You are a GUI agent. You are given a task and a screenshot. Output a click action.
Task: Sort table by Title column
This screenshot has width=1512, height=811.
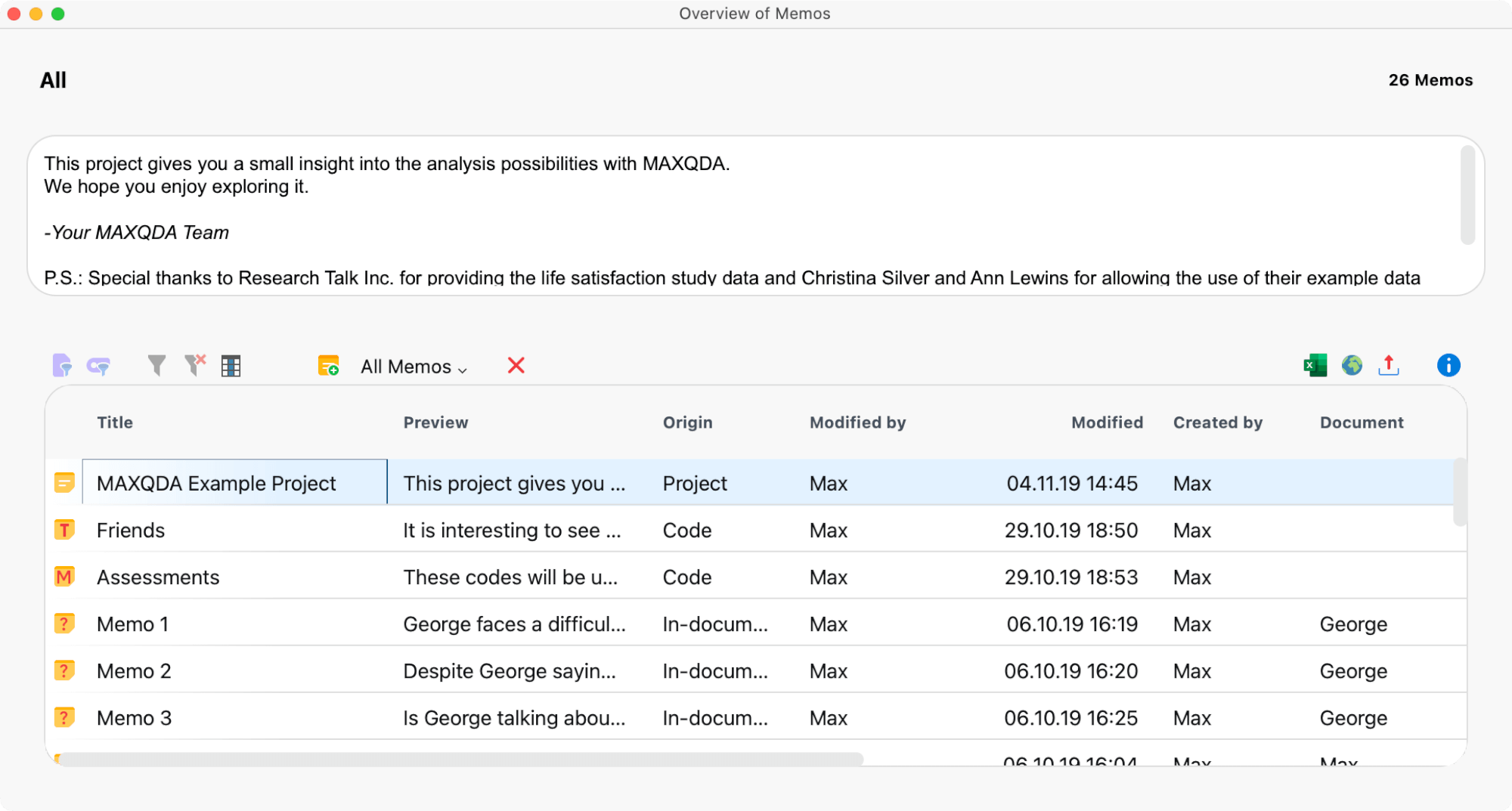coord(115,423)
